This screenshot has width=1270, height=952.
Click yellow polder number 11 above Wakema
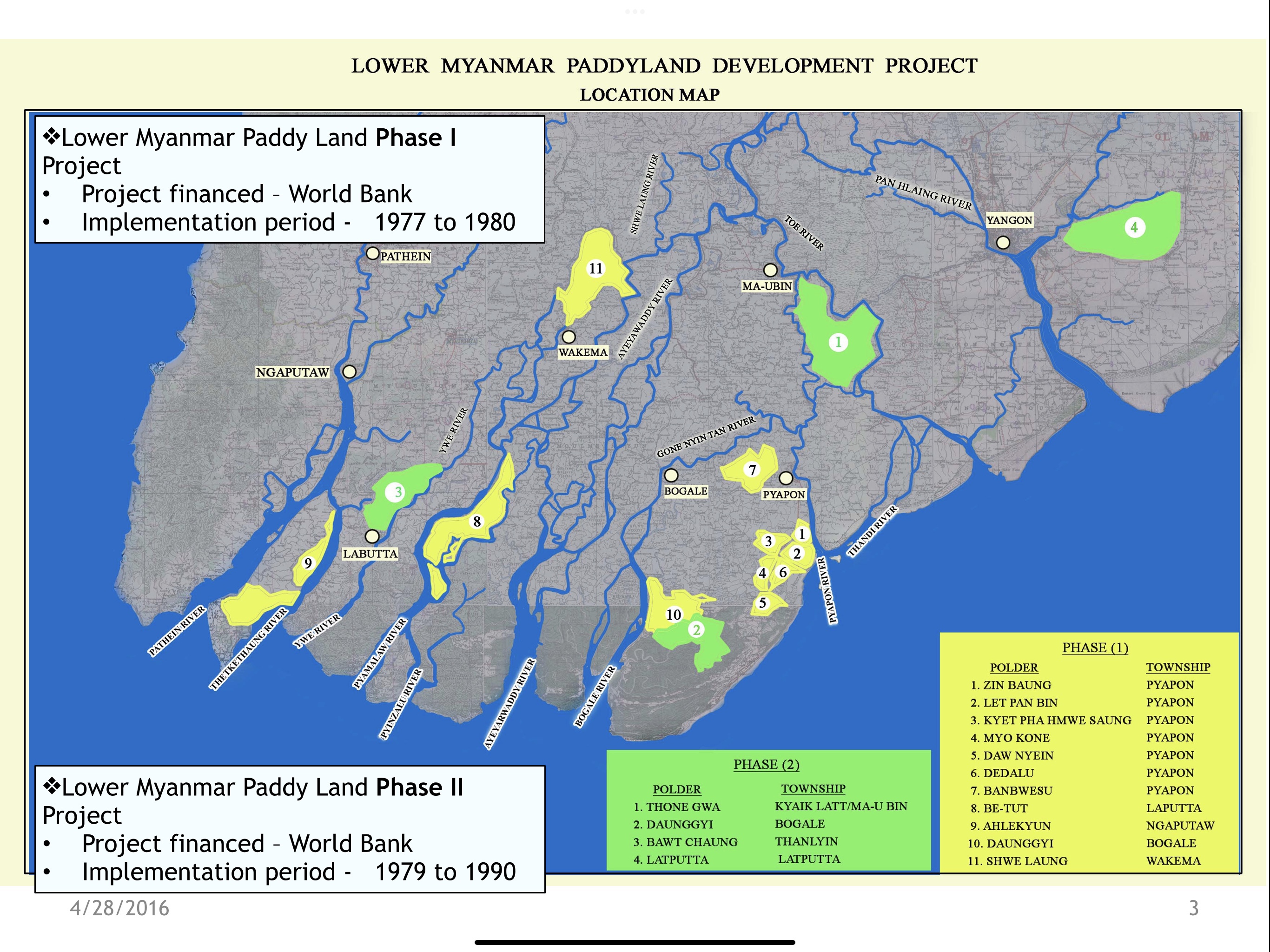pyautogui.click(x=596, y=268)
